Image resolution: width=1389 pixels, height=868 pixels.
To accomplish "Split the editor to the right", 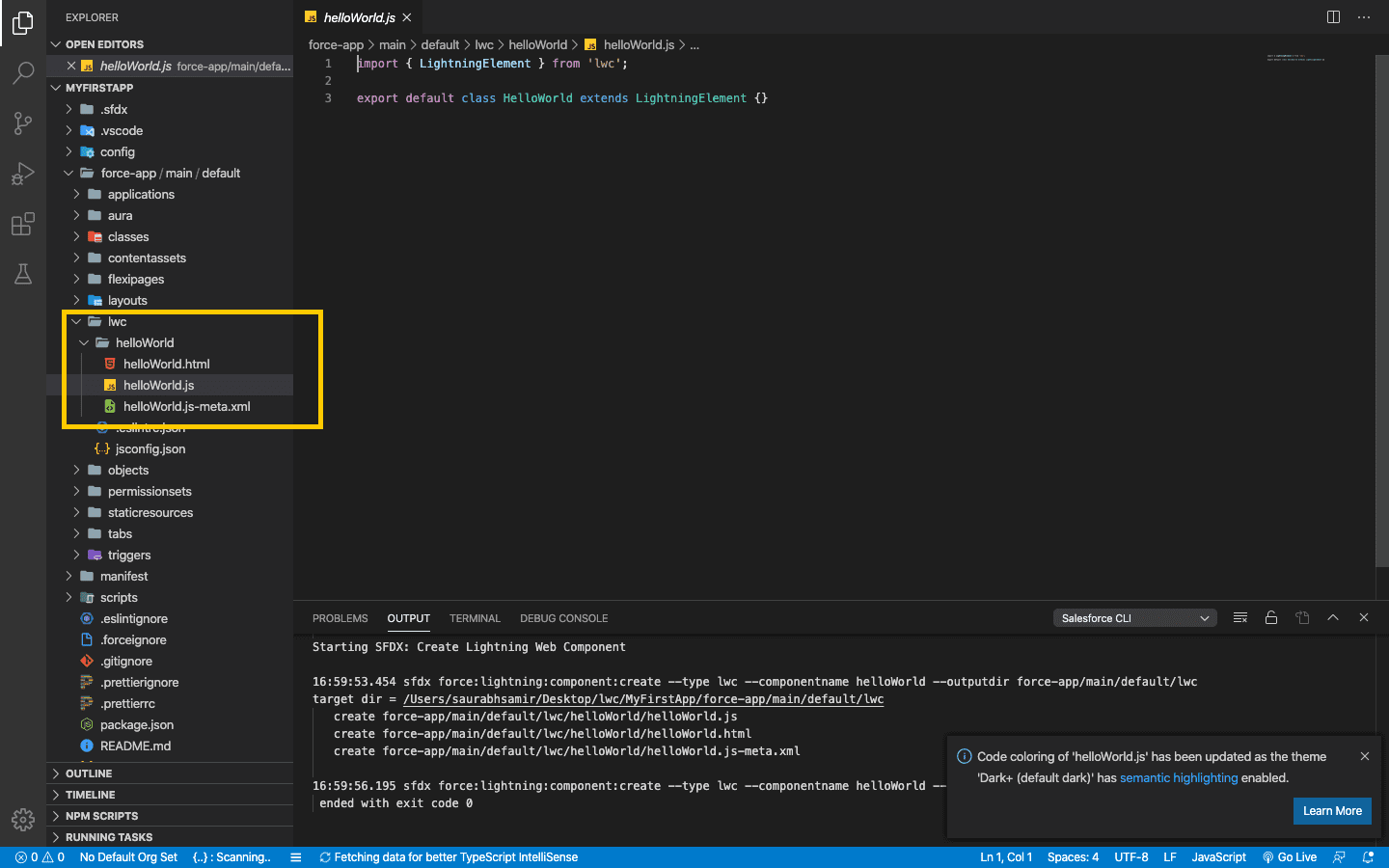I will point(1333,17).
